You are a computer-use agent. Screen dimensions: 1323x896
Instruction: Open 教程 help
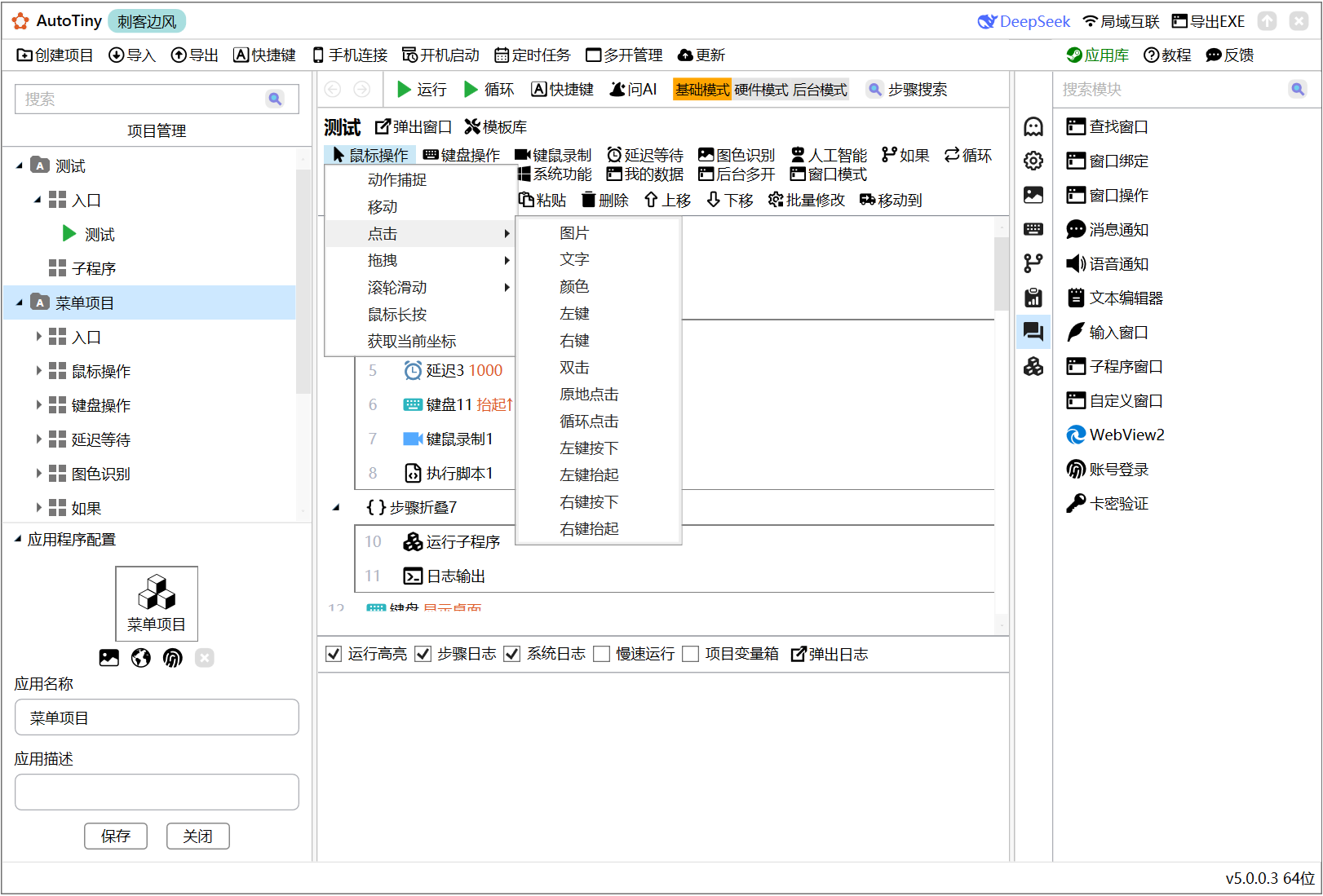[x=1167, y=55]
